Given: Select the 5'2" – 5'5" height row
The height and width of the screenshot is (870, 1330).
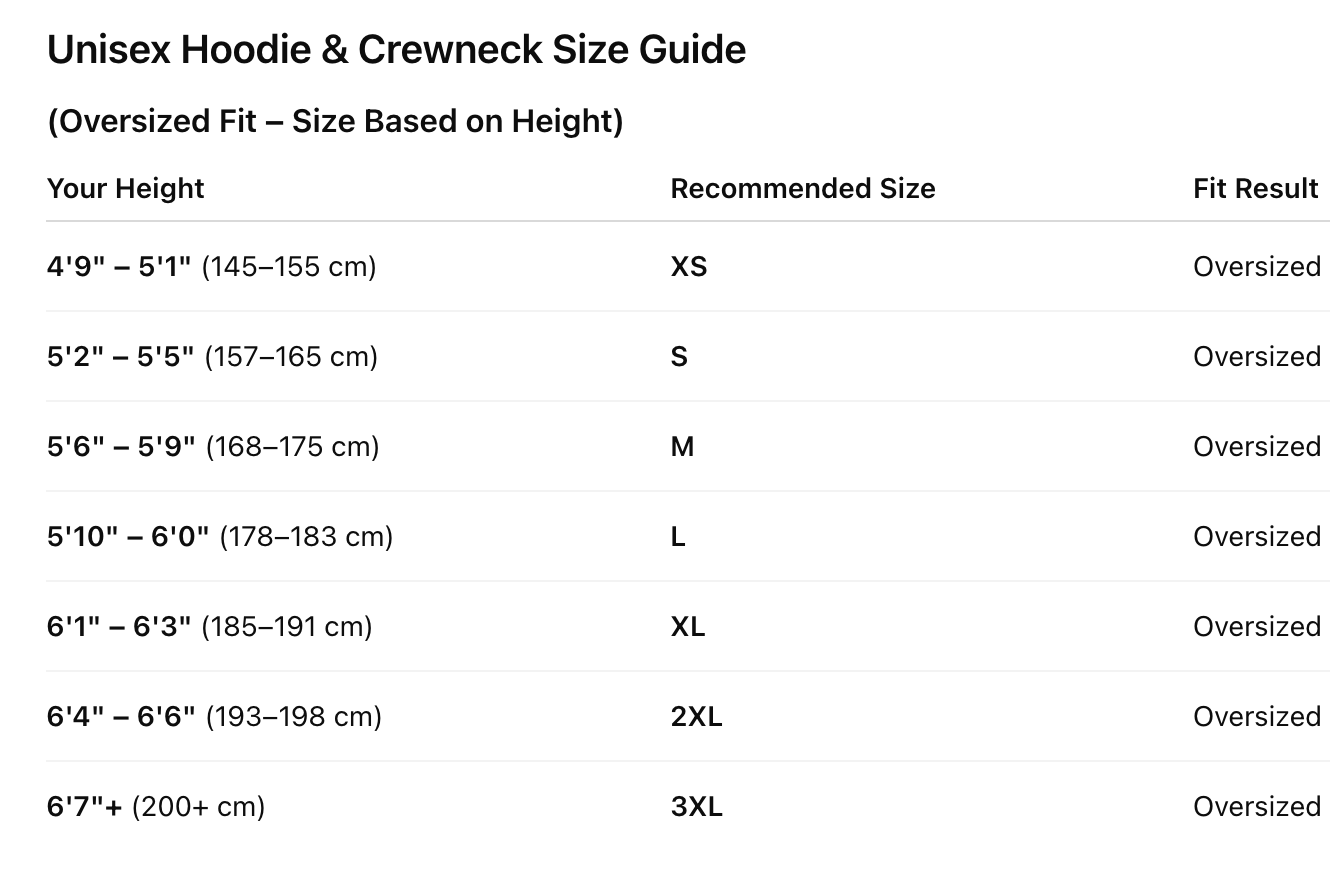Looking at the screenshot, I should click(212, 357).
